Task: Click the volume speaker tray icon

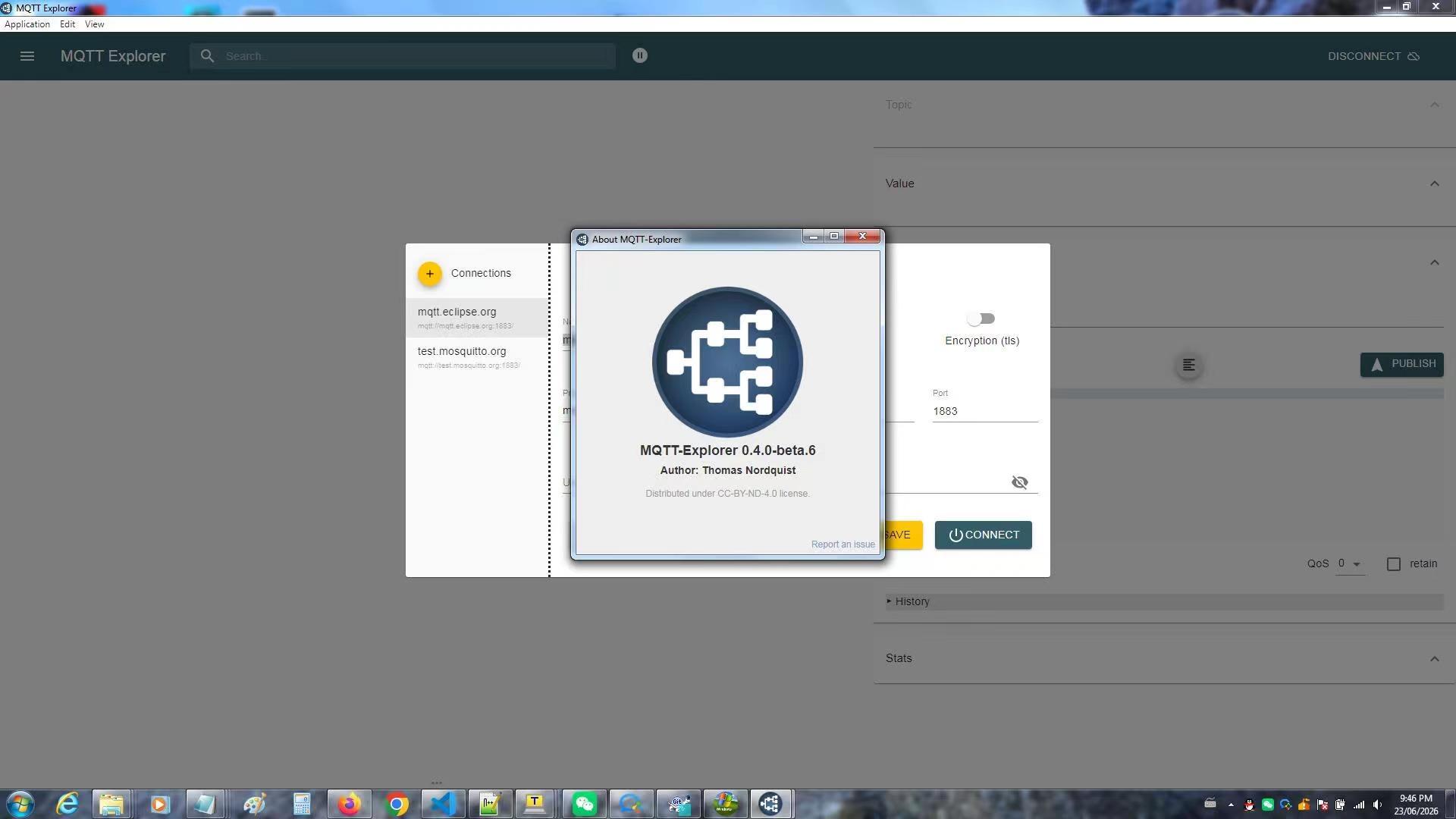Action: pos(1377,805)
